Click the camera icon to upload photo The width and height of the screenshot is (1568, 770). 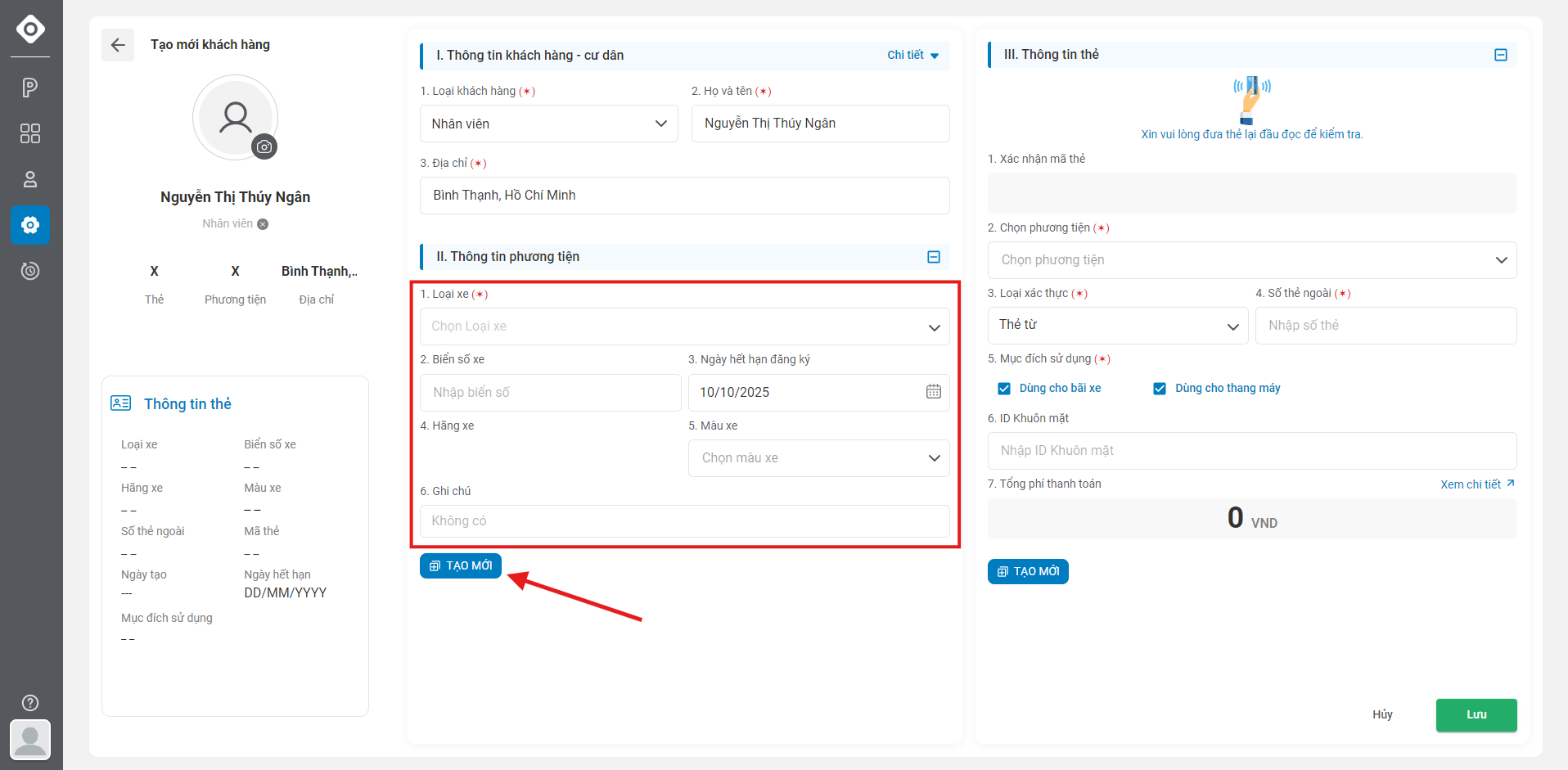coord(264,146)
